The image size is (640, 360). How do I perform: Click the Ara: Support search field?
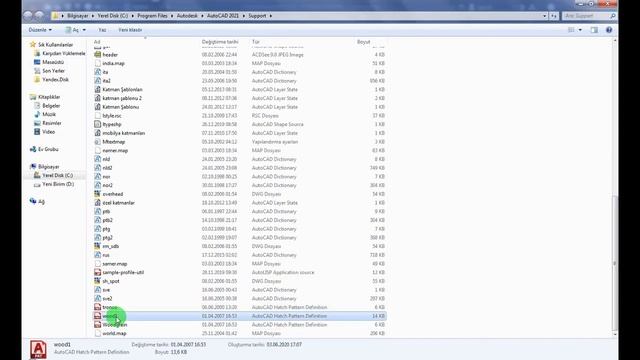(586, 16)
